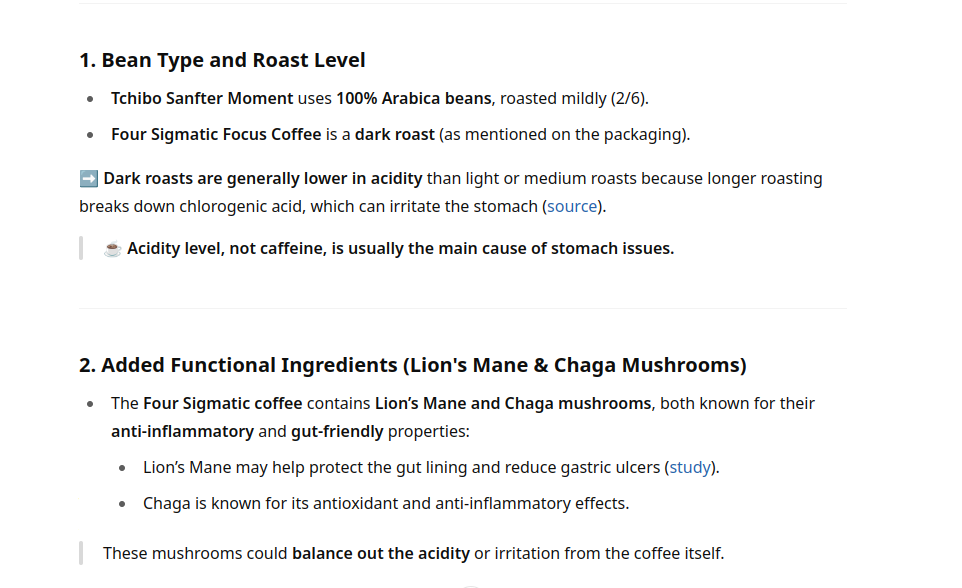Click the right-arrow emoji before Dark roasts
962x588 pixels.
89,179
